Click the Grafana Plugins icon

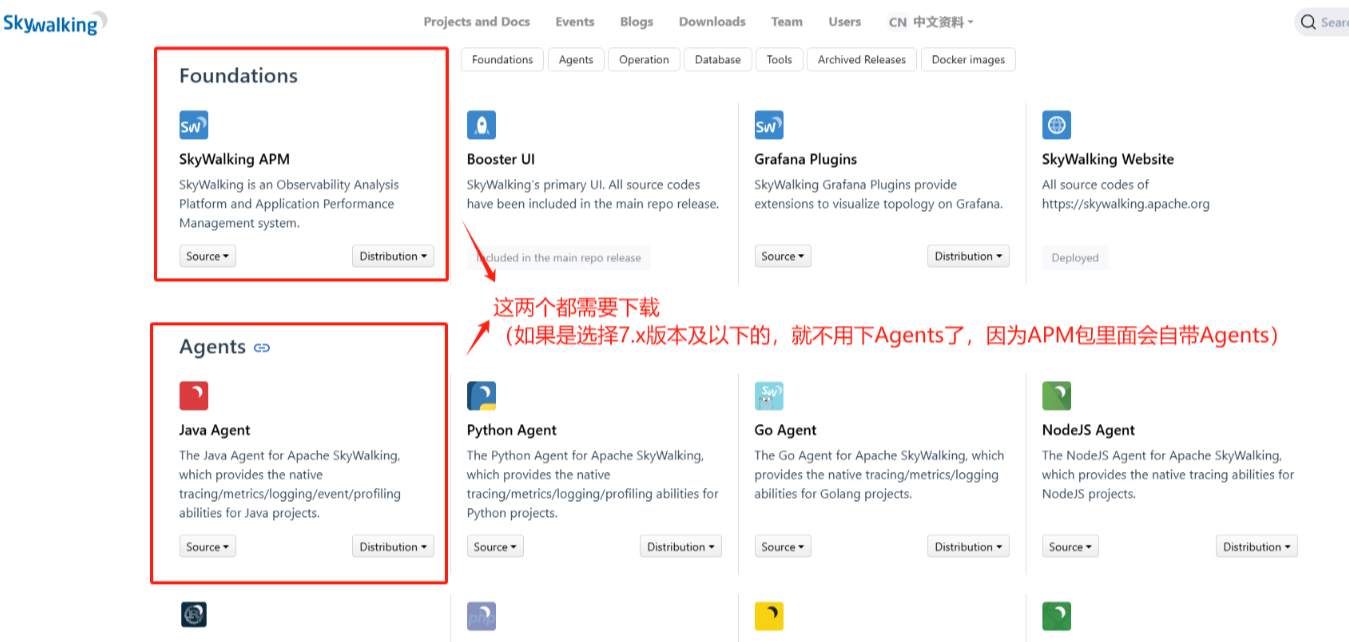(769, 125)
